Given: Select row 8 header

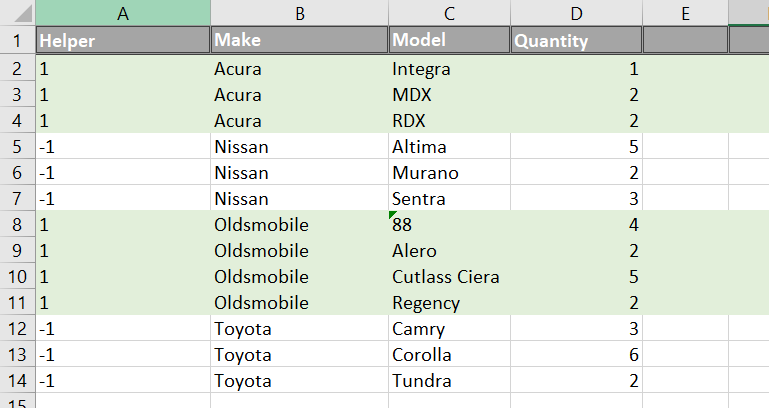Looking at the screenshot, I should click(x=17, y=225).
